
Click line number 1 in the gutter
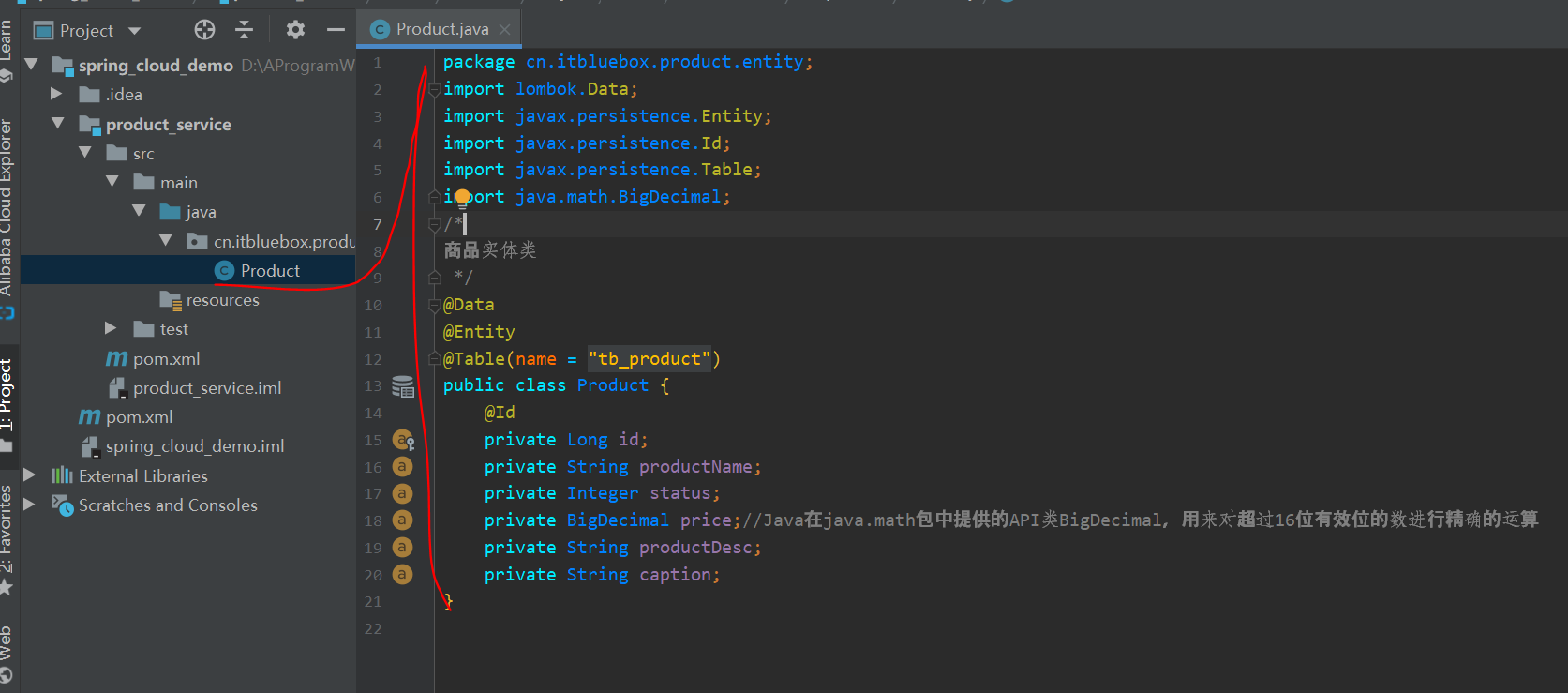coord(378,63)
